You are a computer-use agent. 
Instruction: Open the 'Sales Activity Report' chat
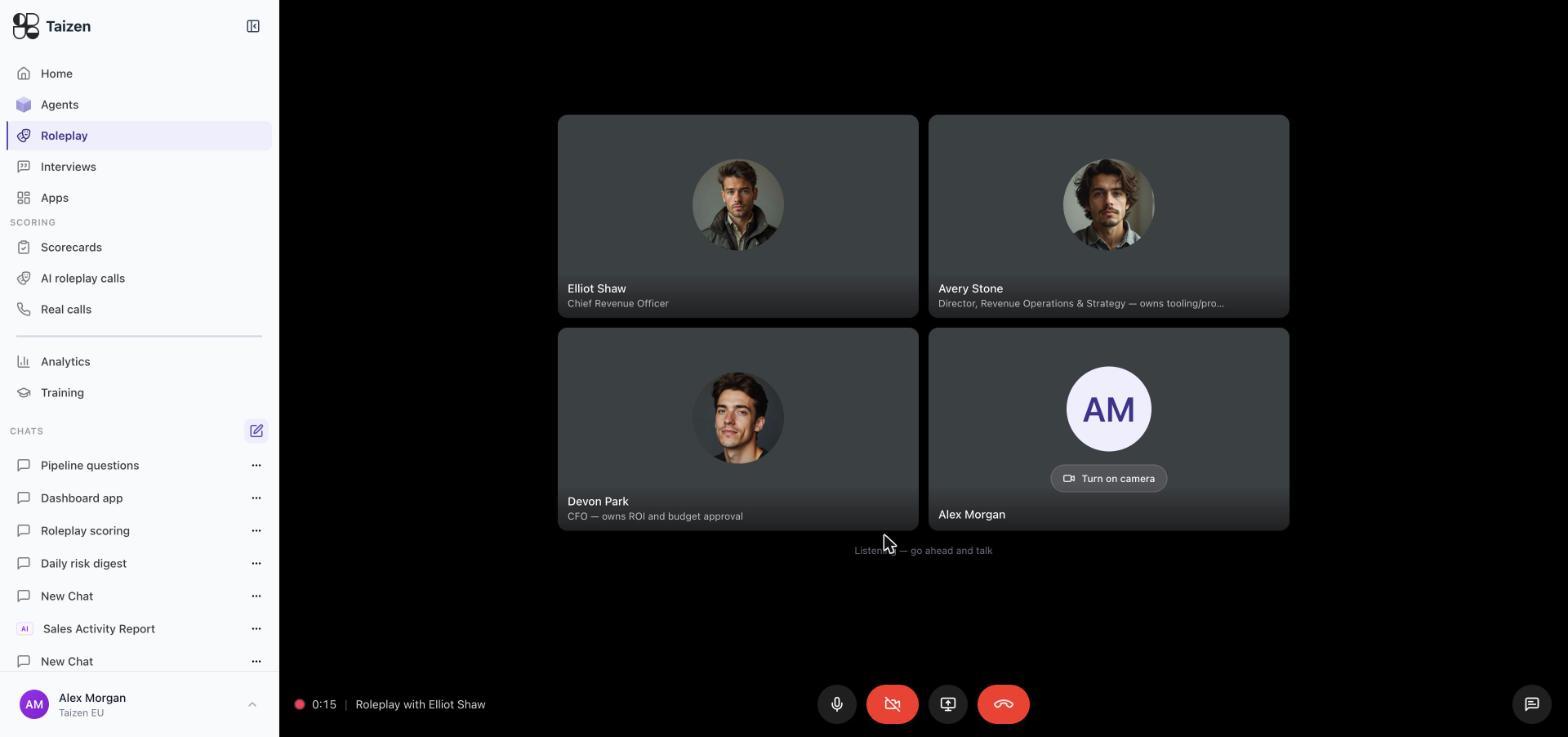99,629
